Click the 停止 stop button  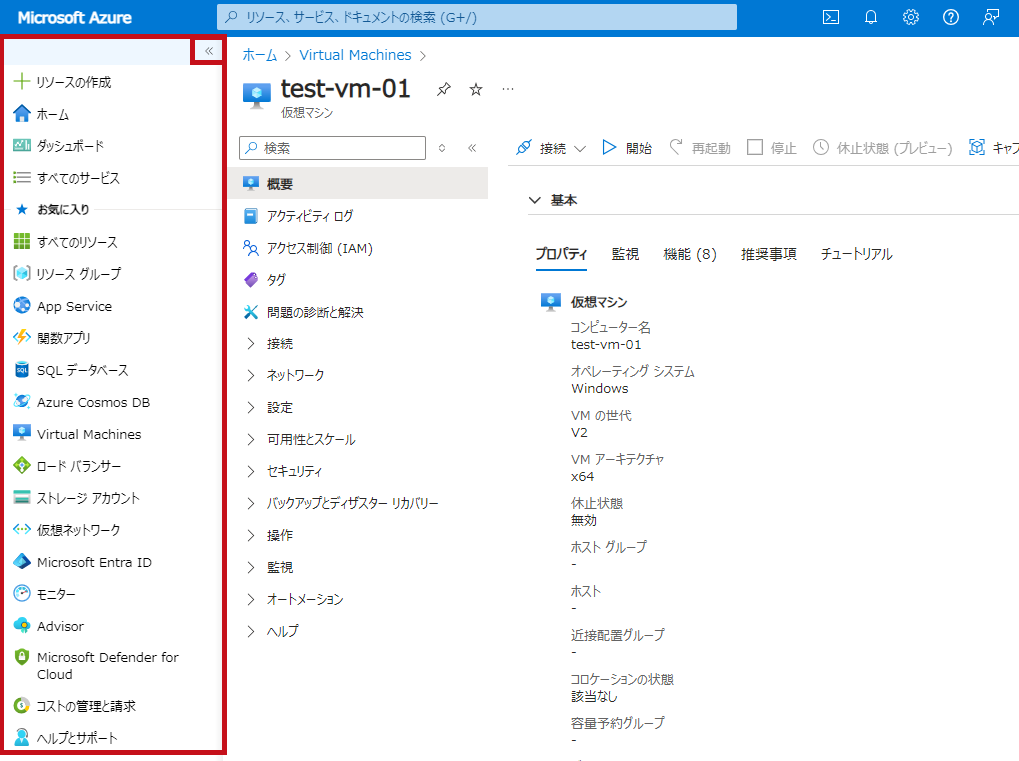click(771, 148)
